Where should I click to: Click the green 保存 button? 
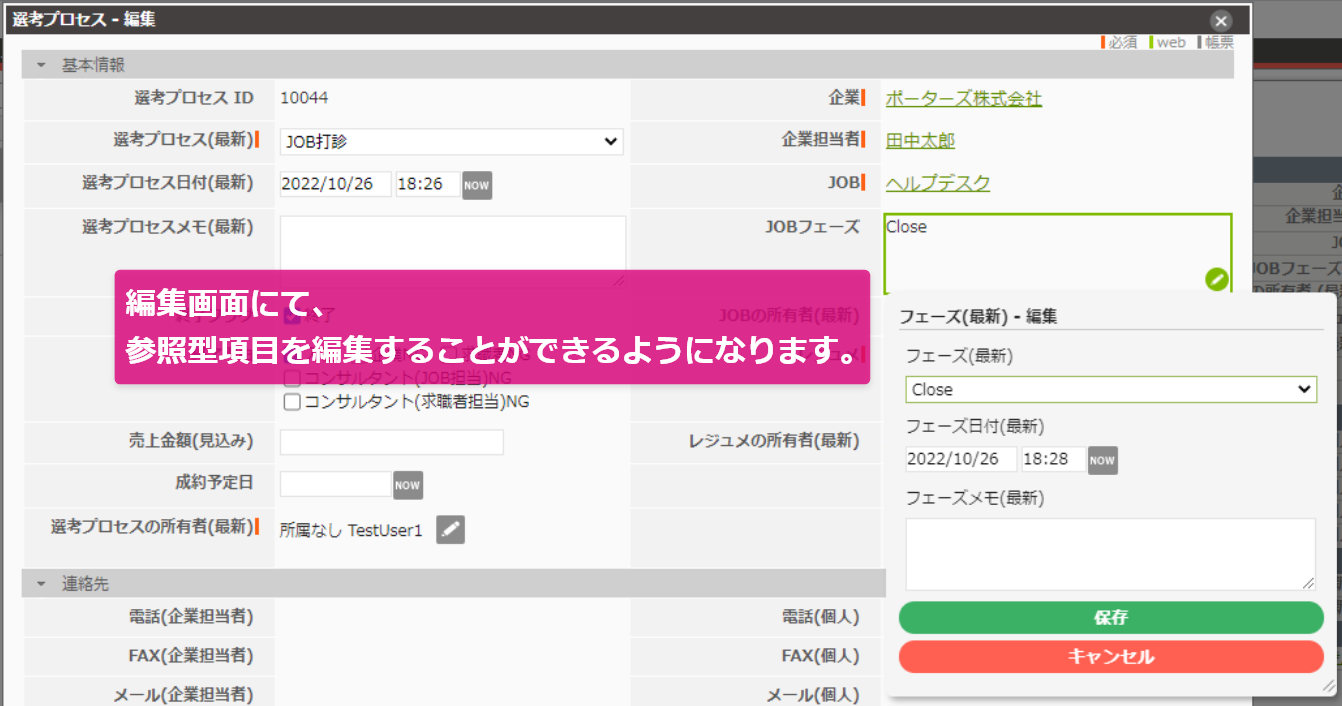(x=1111, y=618)
